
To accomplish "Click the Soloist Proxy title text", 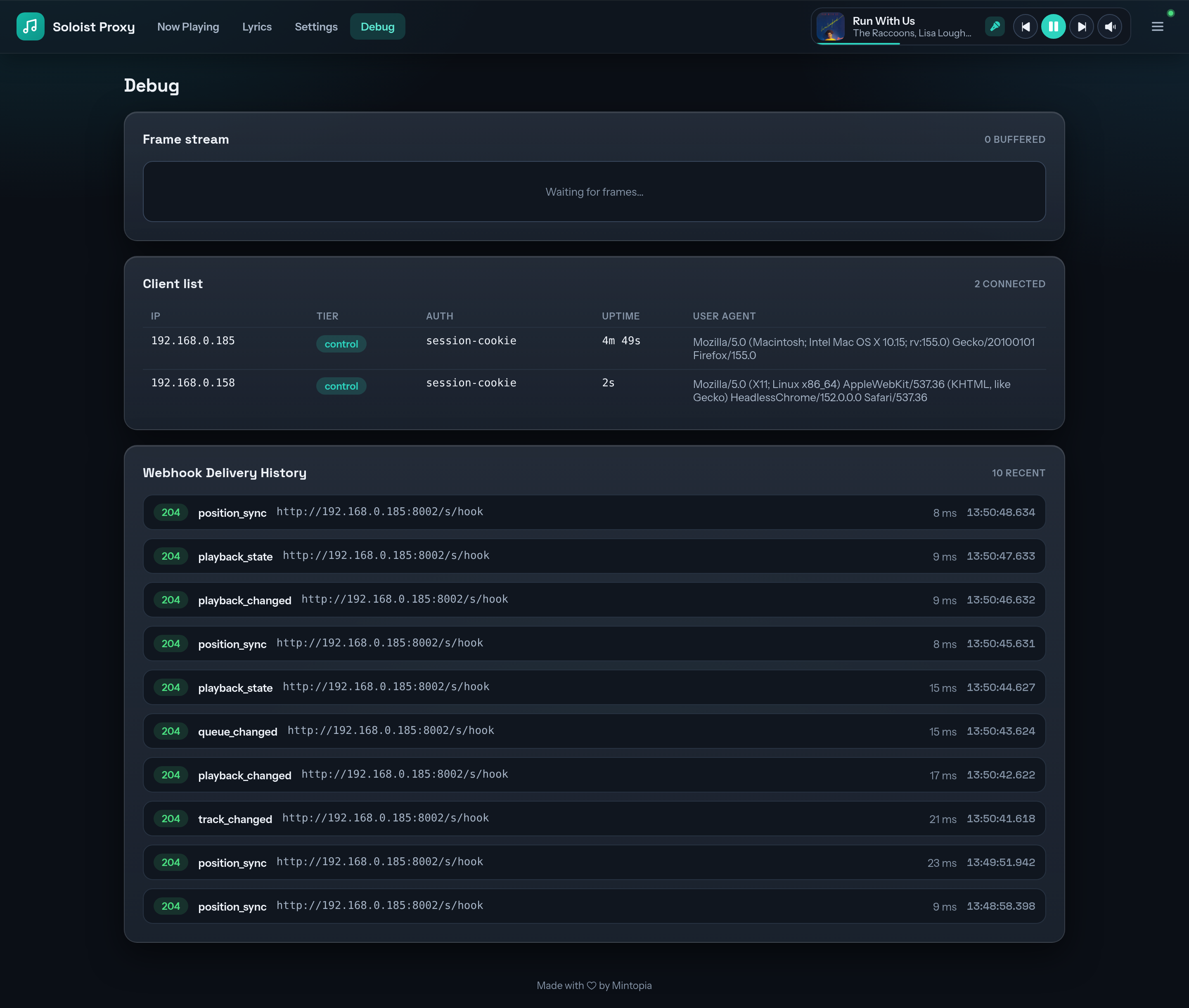I will tap(94, 27).
